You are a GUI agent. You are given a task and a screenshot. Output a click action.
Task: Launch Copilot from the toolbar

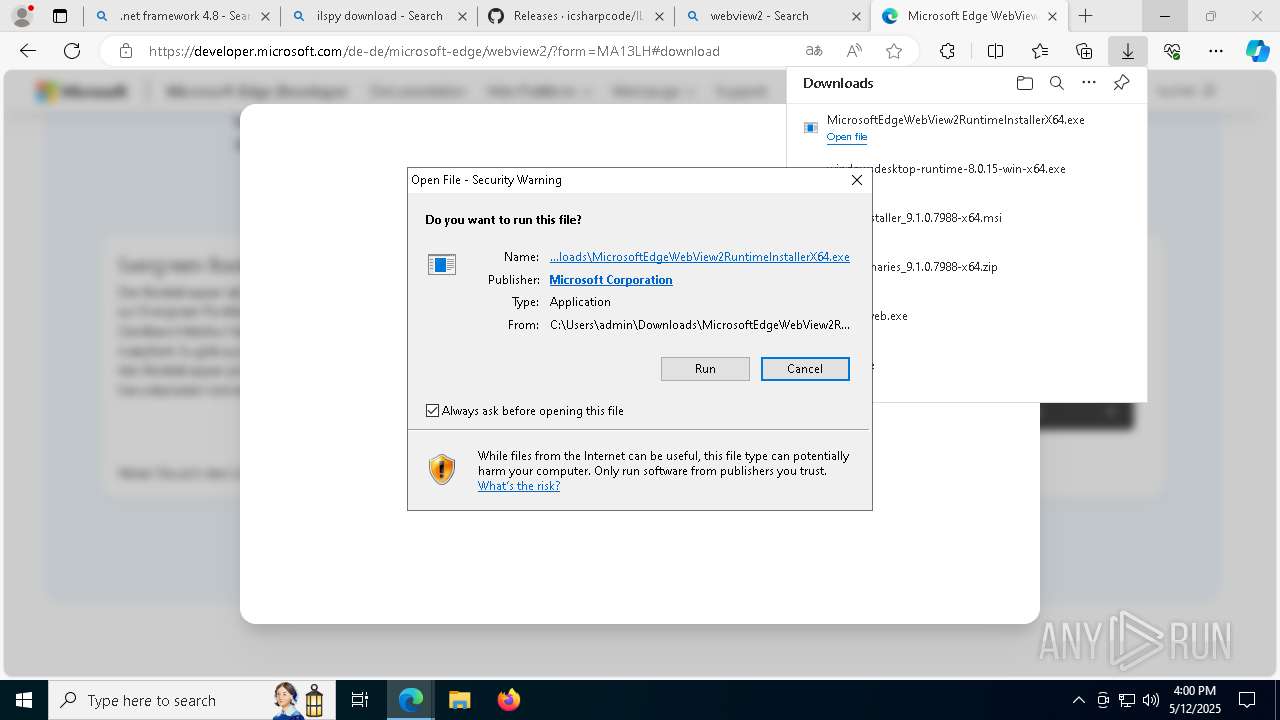tap(1258, 51)
